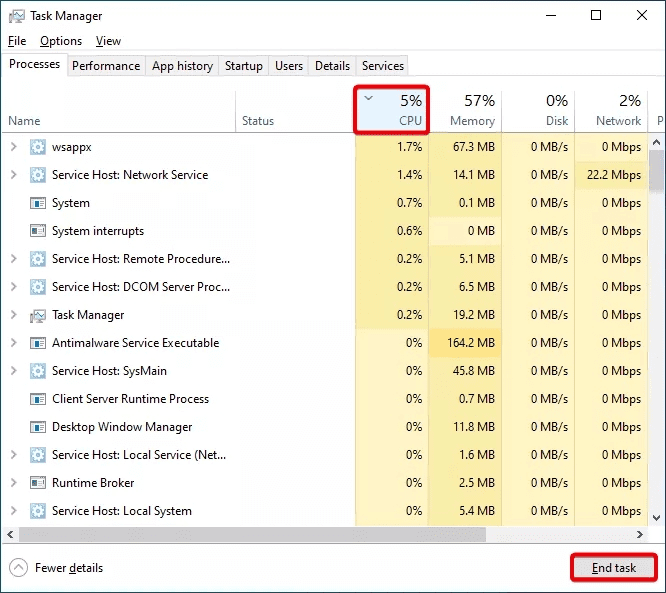Click the horizontal scrollbar thumb
666x593 pixels.
pyautogui.click(x=252, y=534)
